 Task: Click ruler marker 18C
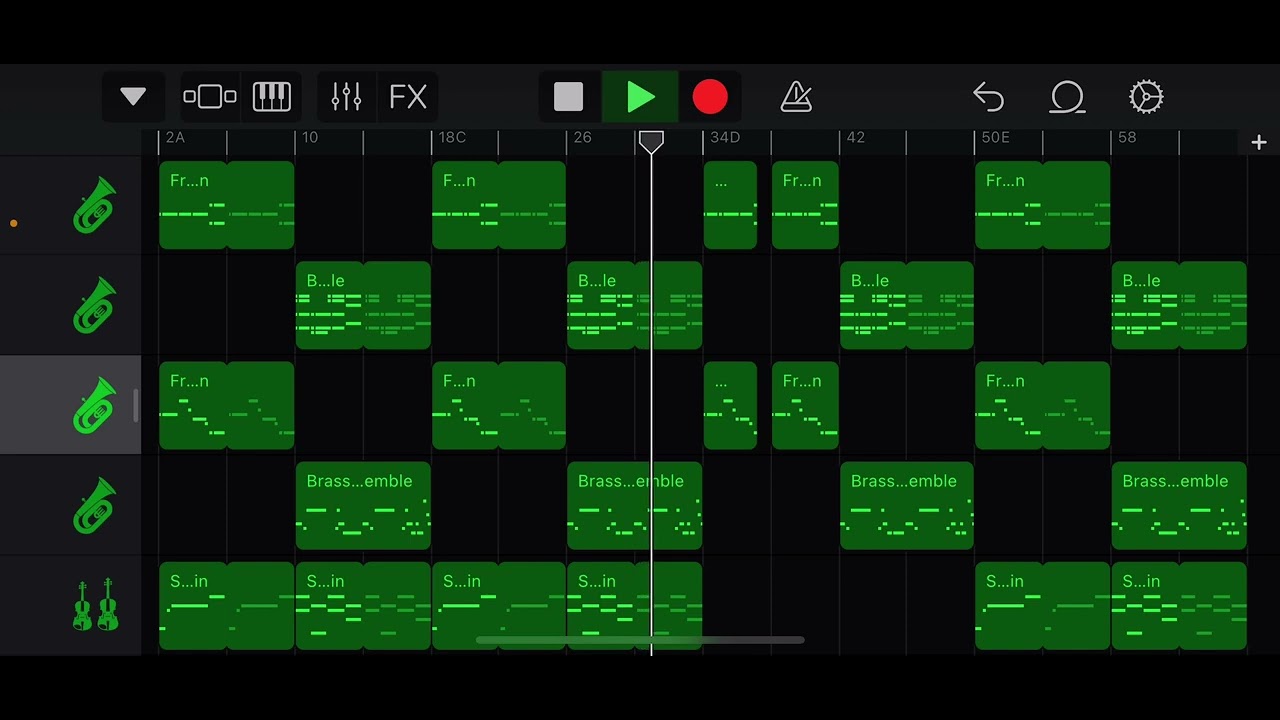(x=452, y=137)
